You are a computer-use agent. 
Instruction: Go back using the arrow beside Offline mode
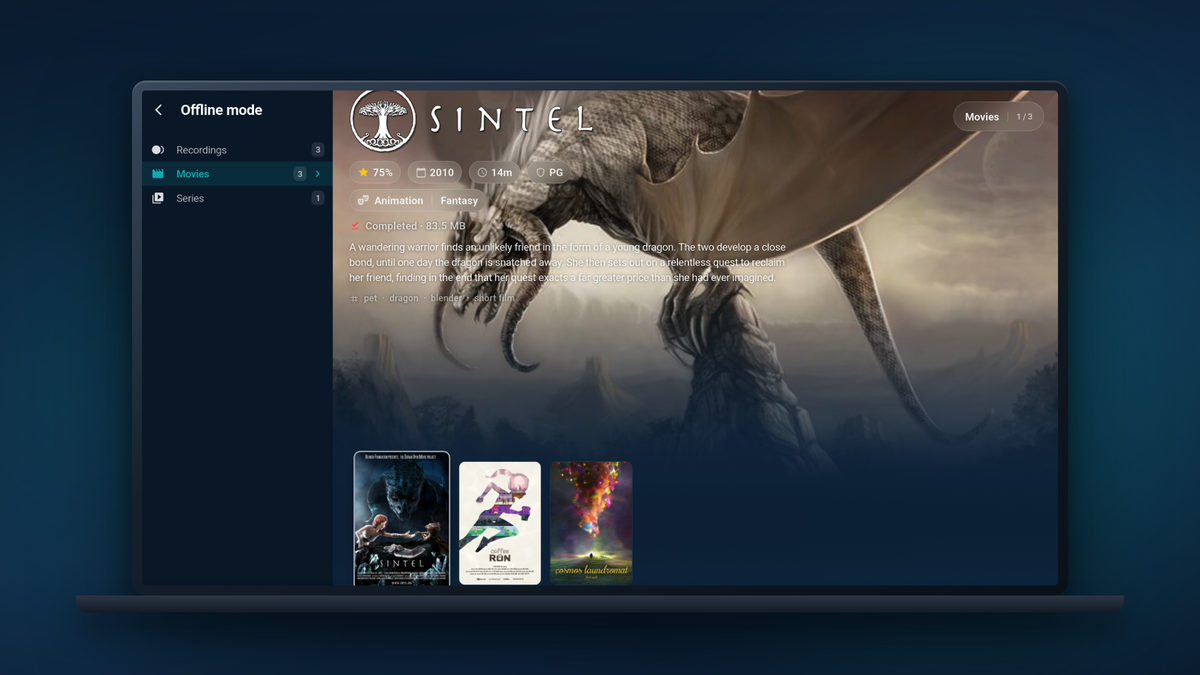coord(158,110)
